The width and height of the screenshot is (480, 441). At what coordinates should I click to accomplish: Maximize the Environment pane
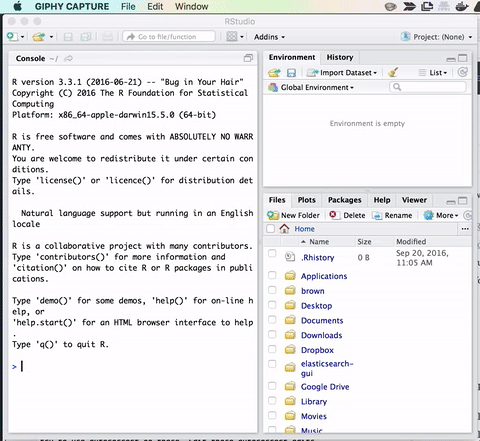click(x=463, y=58)
